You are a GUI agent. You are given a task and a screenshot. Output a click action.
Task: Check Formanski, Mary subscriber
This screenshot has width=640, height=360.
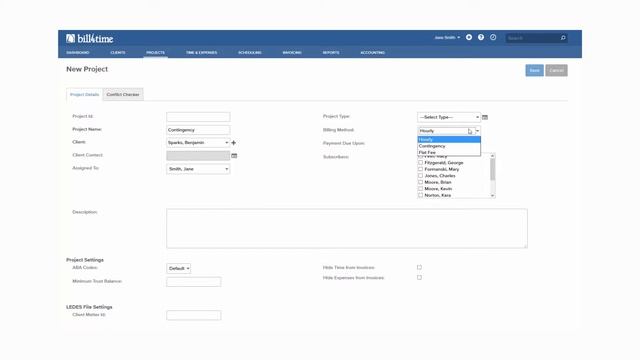tap(420, 169)
